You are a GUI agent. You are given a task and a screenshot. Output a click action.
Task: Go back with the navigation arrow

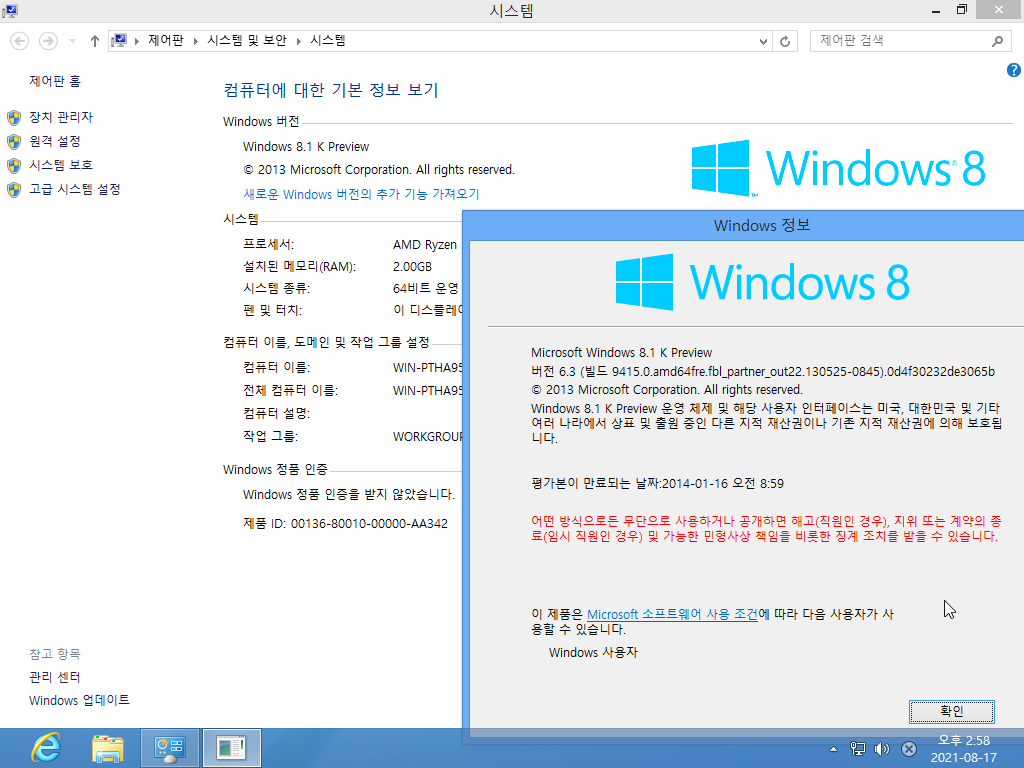coord(20,41)
